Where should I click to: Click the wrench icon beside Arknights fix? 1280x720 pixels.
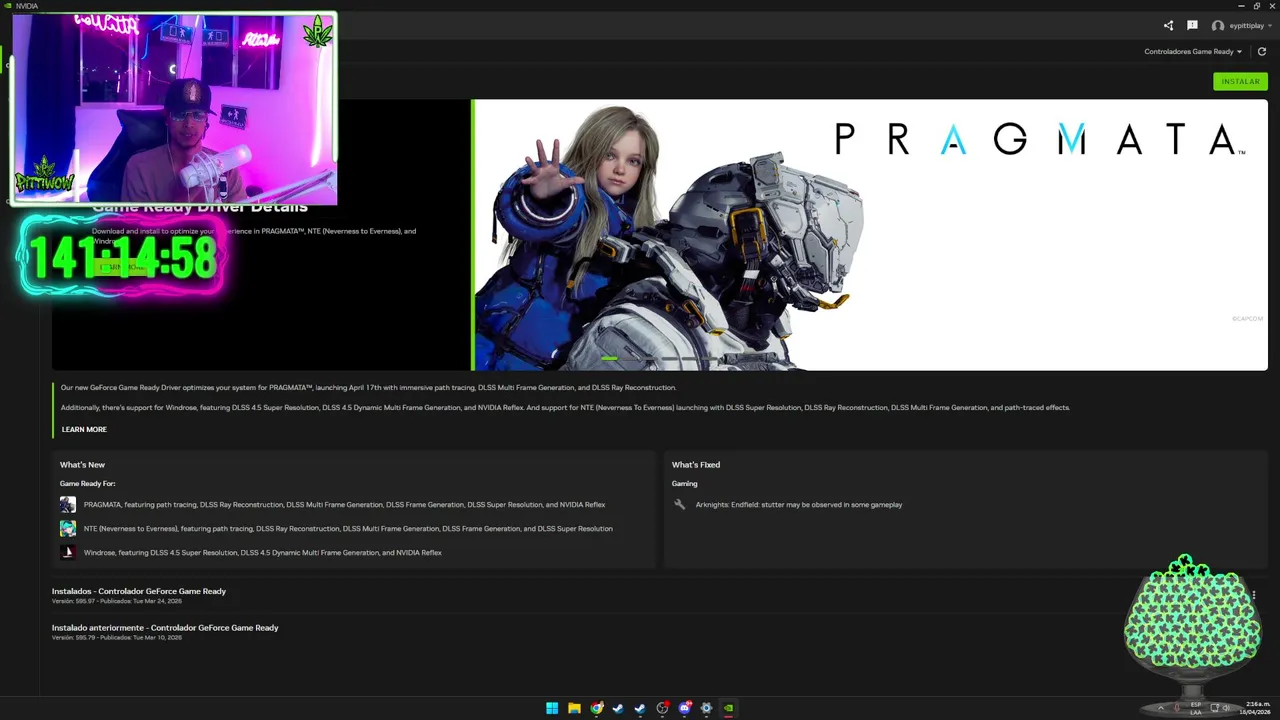pos(680,505)
